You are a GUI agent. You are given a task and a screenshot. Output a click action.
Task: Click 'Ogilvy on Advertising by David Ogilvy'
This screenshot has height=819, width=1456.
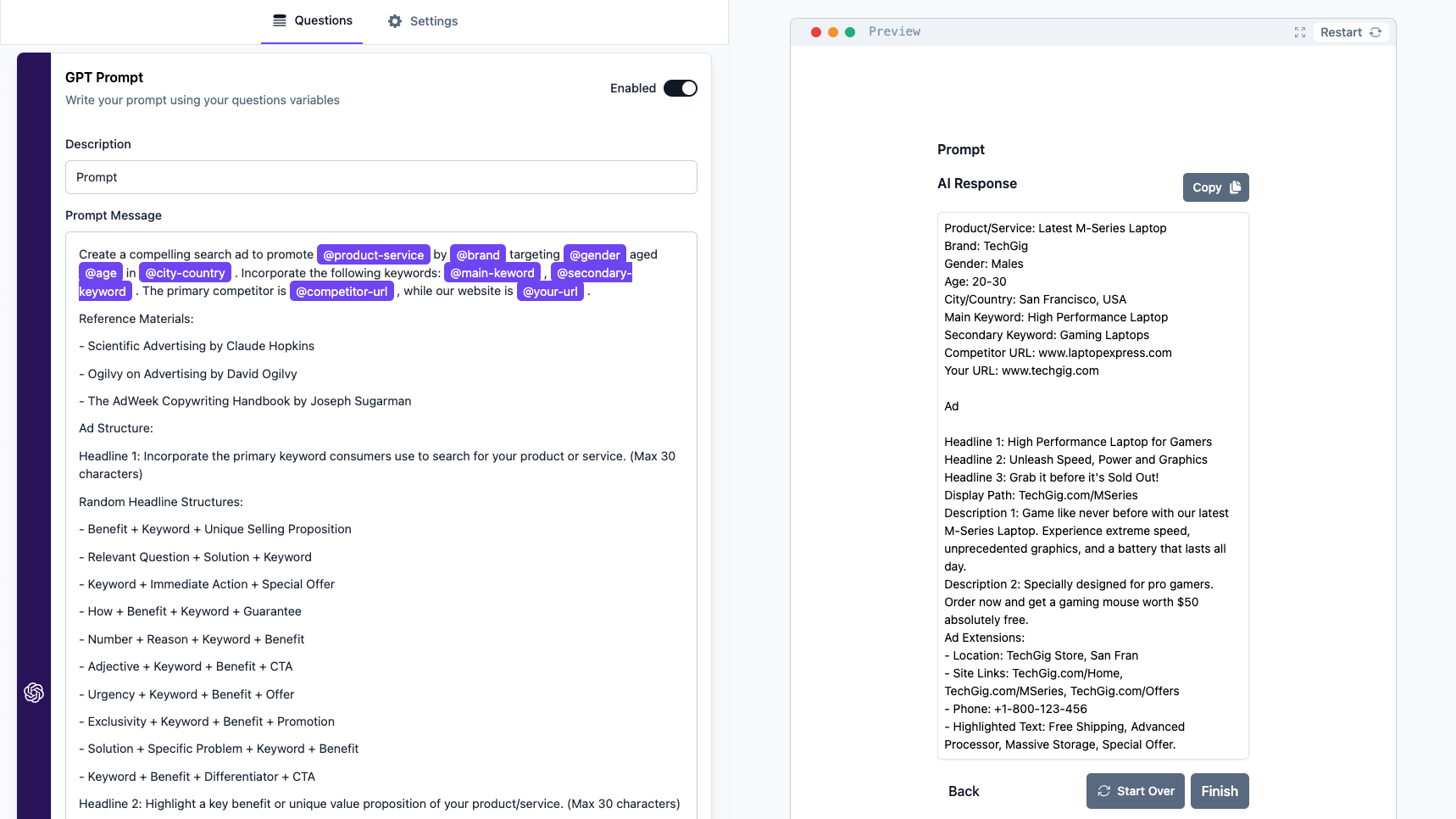[188, 374]
